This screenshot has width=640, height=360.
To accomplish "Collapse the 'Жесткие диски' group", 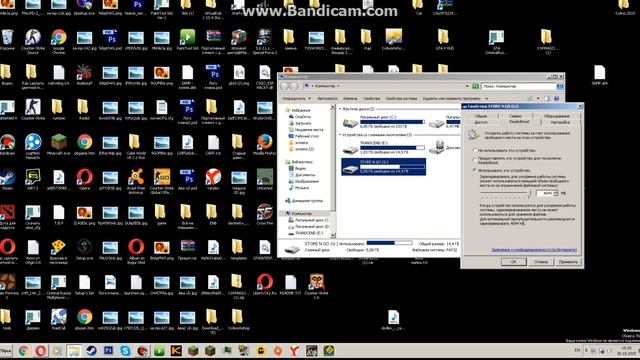I will (x=340, y=109).
